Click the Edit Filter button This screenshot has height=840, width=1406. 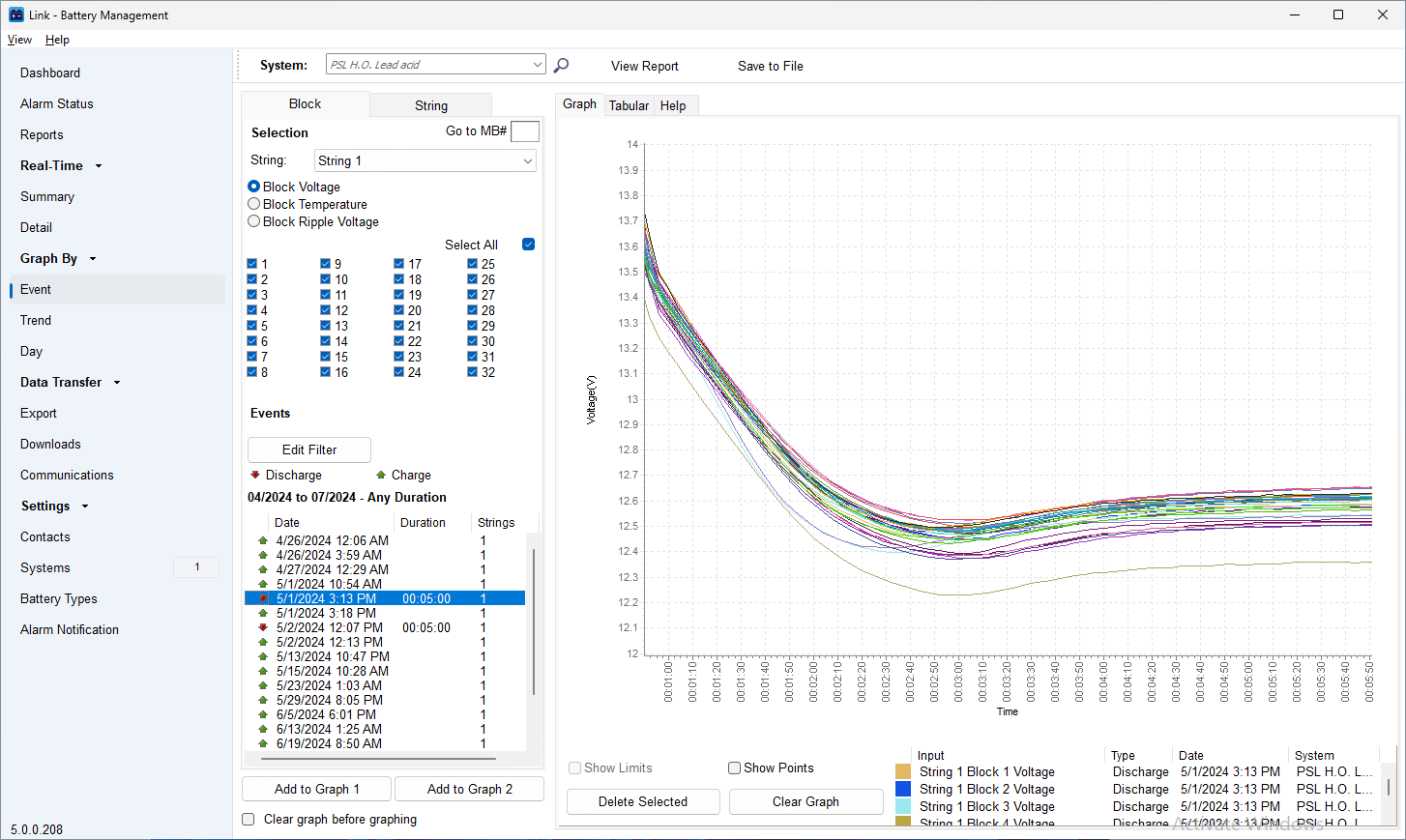point(308,449)
